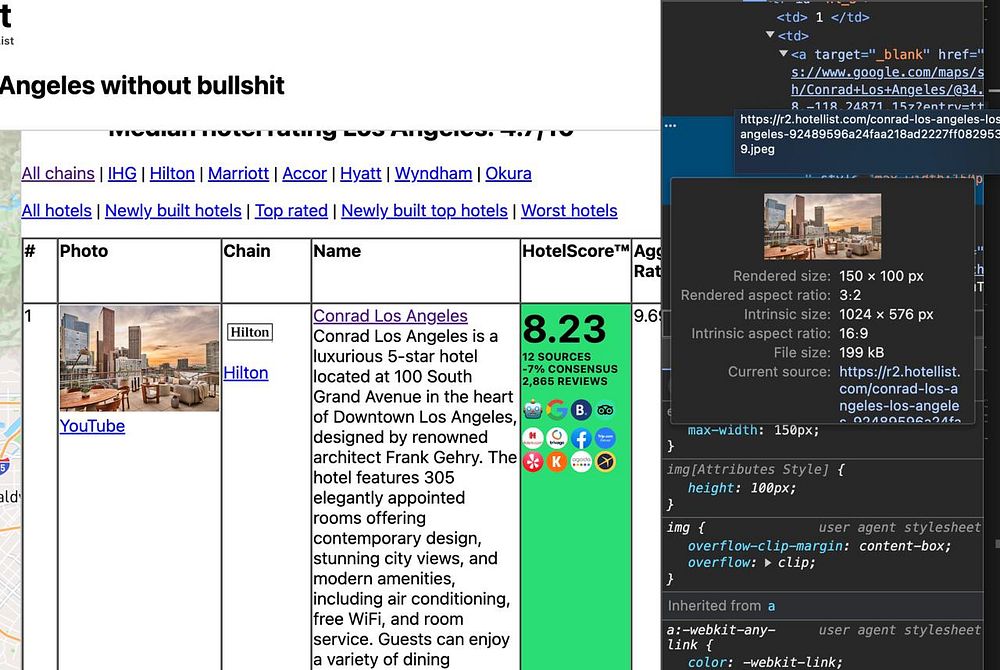Screen dimensions: 1000x670
Task: Click the '2,865 REVIEWS' text
Action: [x=565, y=381]
